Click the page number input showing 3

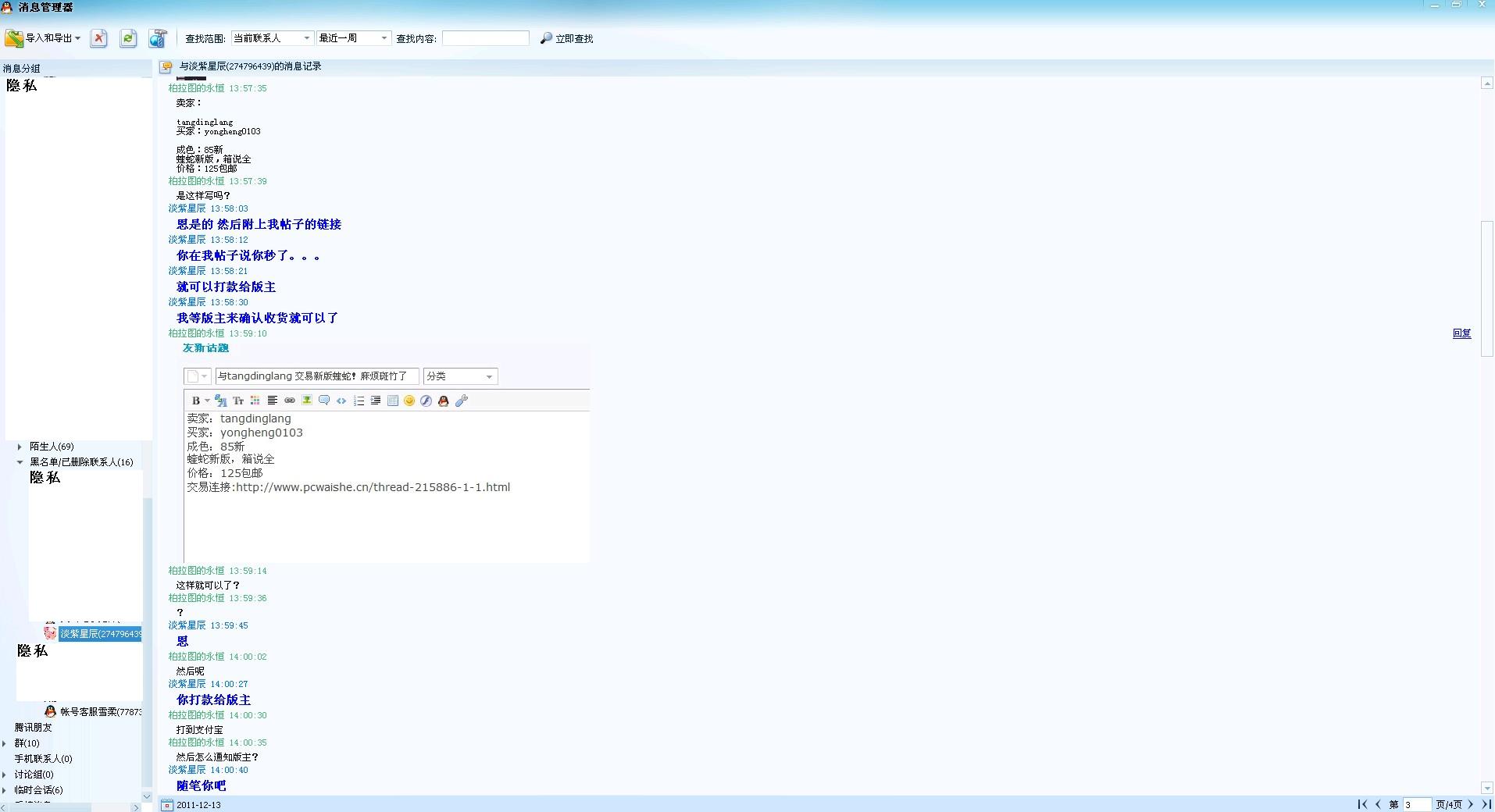1416,804
